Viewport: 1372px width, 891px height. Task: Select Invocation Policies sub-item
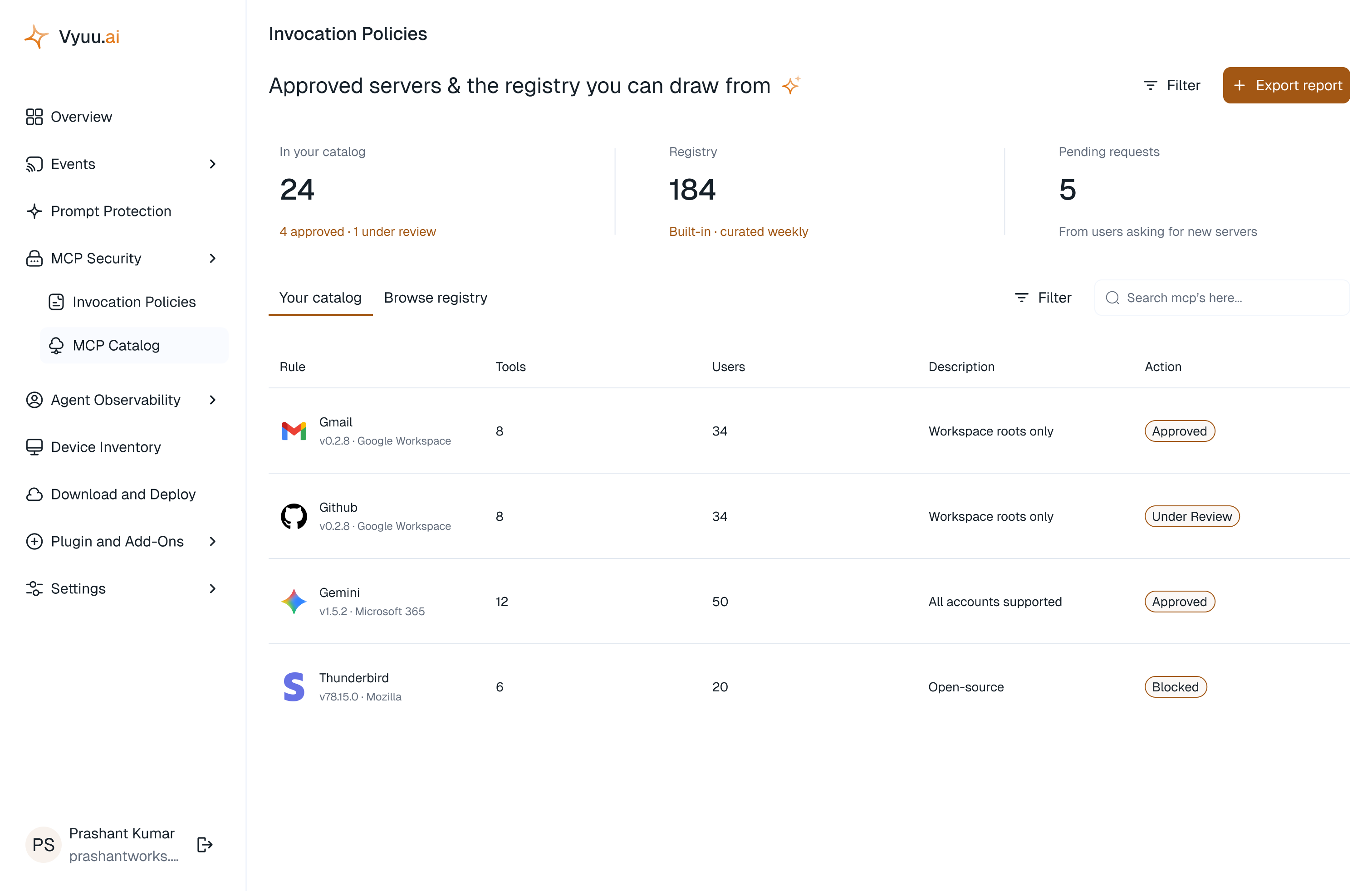(x=134, y=301)
